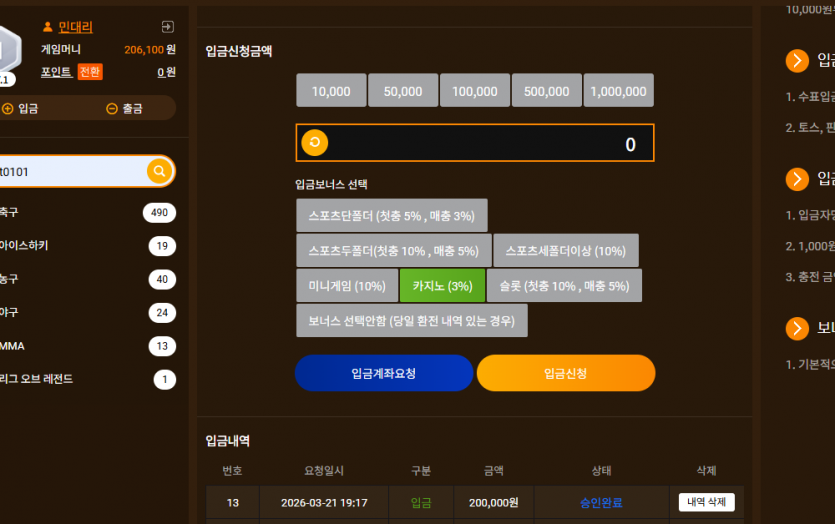The width and height of the screenshot is (835, 524).
Task: Choose 보너스 선택안함 option
Action: (412, 321)
